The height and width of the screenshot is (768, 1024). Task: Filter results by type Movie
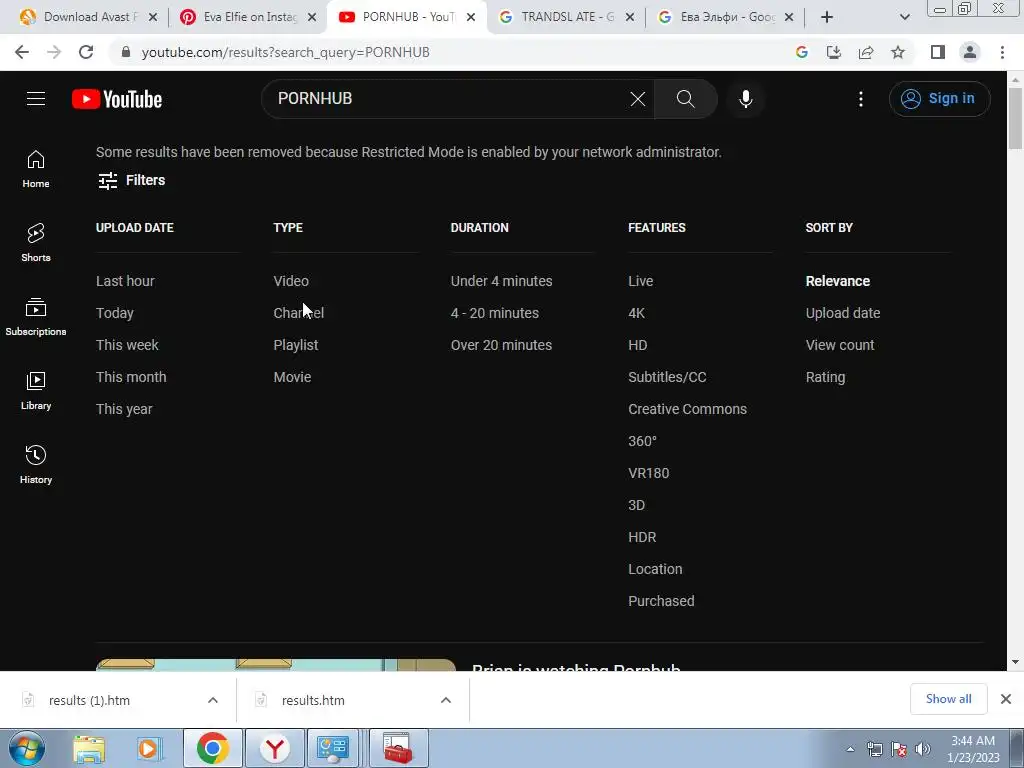(293, 377)
